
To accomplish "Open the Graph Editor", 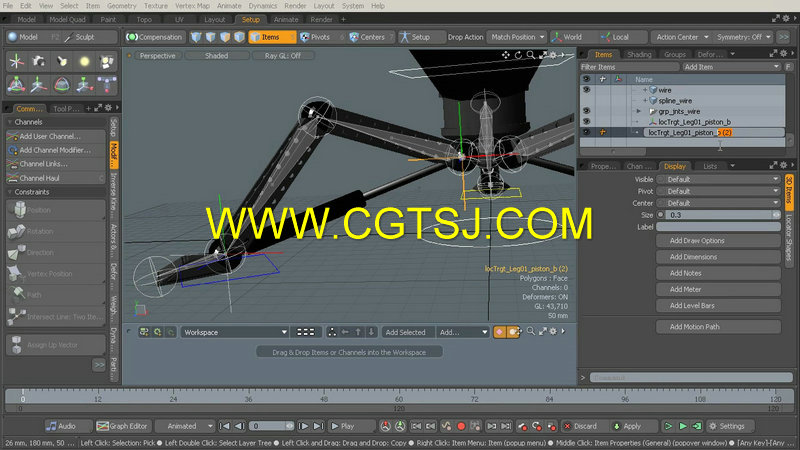I will (123, 426).
